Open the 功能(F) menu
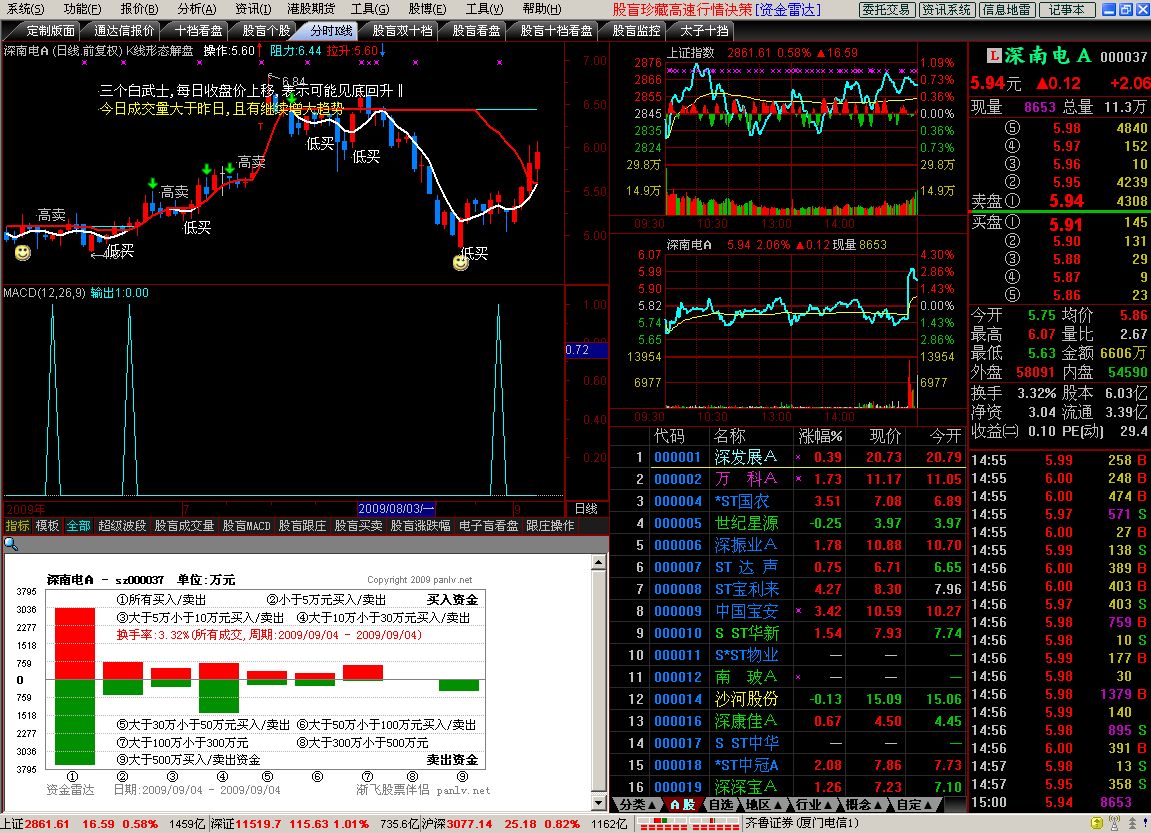The width and height of the screenshot is (1151, 833). [x=82, y=9]
